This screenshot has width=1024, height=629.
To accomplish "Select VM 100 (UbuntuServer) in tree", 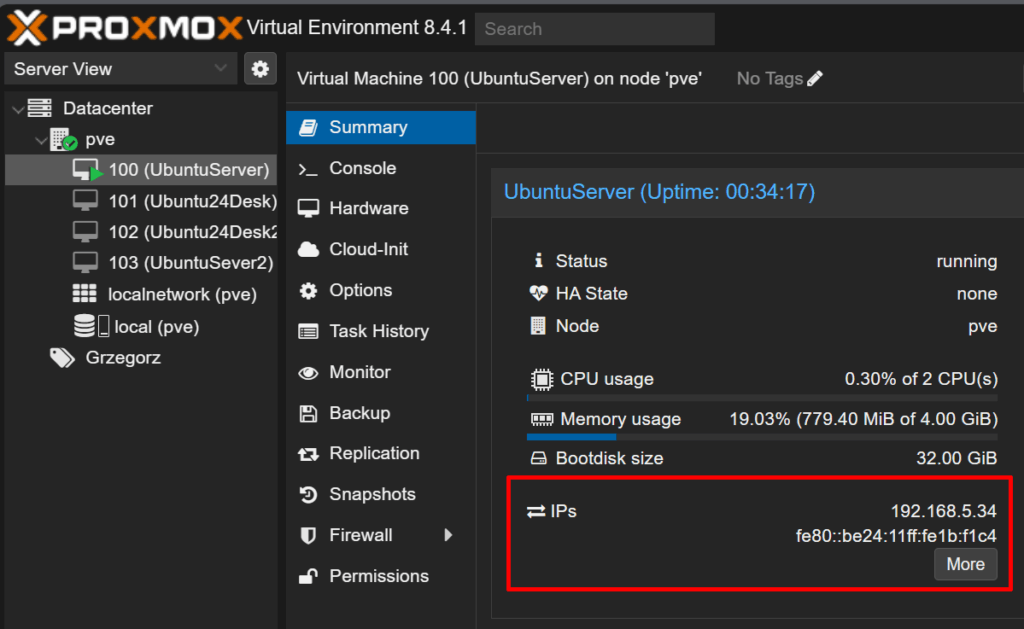I will pyautogui.click(x=141, y=170).
